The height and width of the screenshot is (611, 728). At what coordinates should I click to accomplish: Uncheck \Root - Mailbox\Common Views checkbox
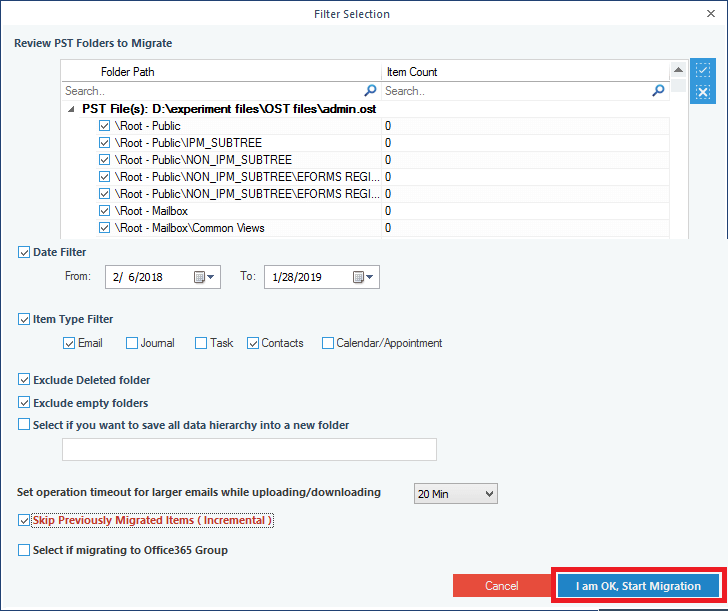pos(104,228)
